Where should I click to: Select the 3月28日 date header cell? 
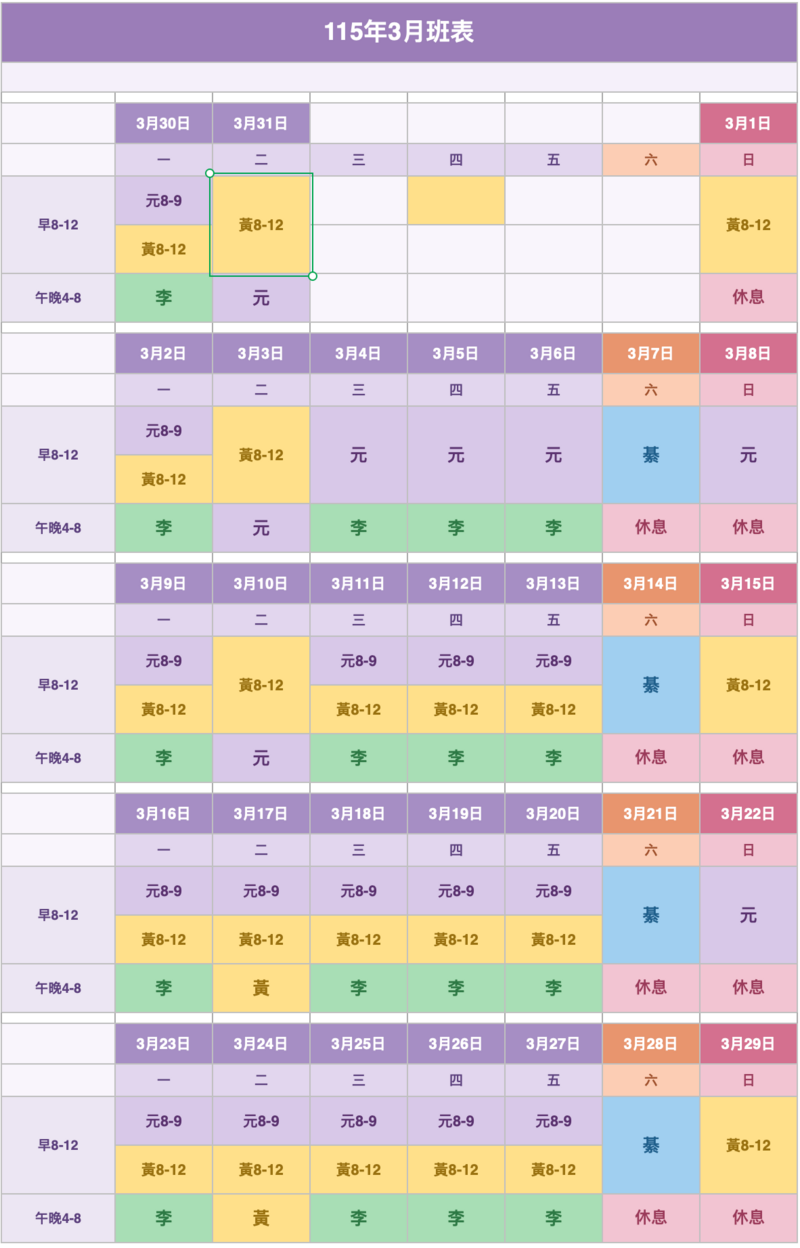click(x=651, y=1043)
